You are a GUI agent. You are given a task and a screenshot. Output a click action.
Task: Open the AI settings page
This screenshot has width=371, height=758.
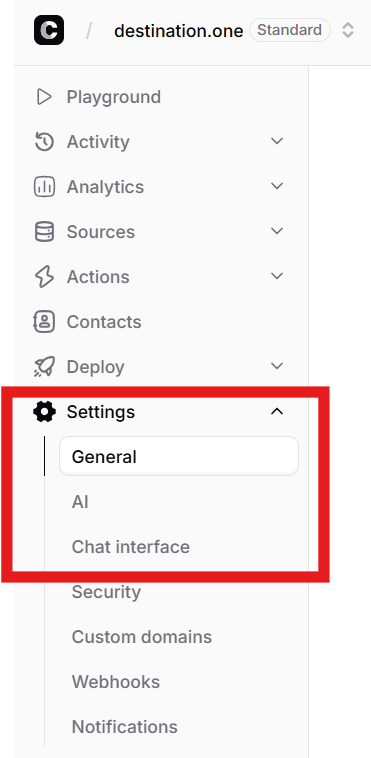point(80,502)
